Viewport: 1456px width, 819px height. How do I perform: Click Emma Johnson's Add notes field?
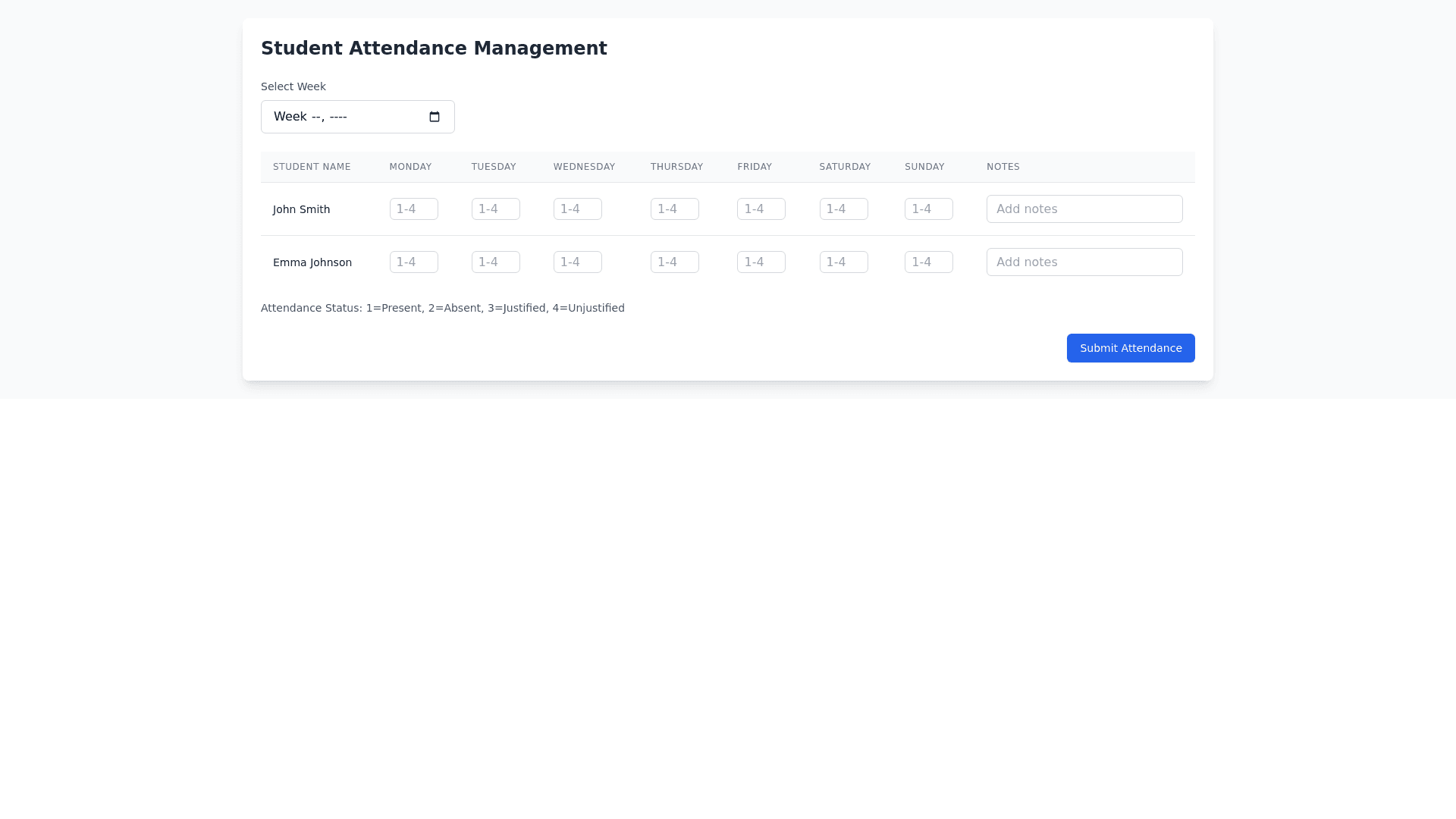[1084, 262]
